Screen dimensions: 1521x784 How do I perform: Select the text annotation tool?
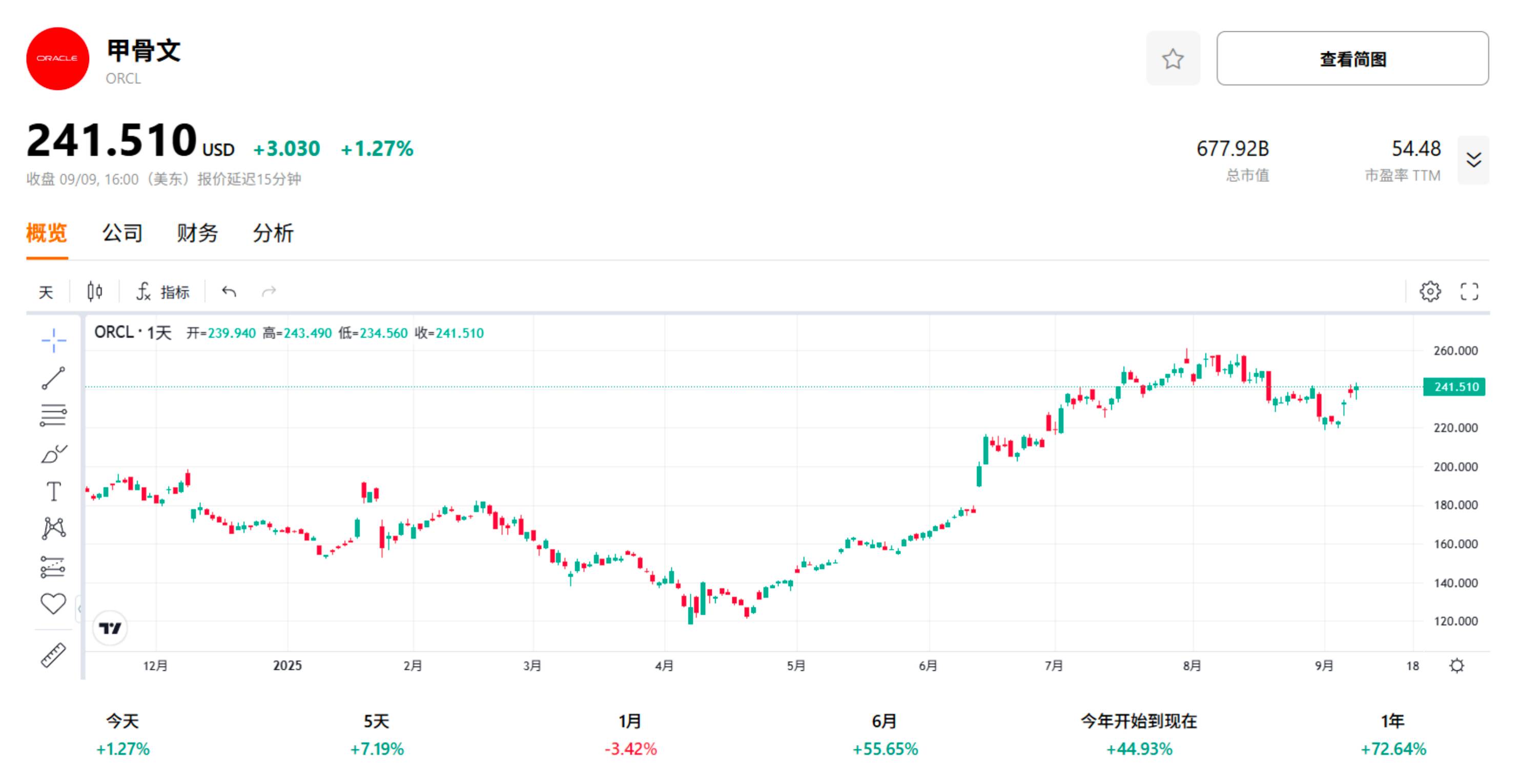pyautogui.click(x=54, y=491)
